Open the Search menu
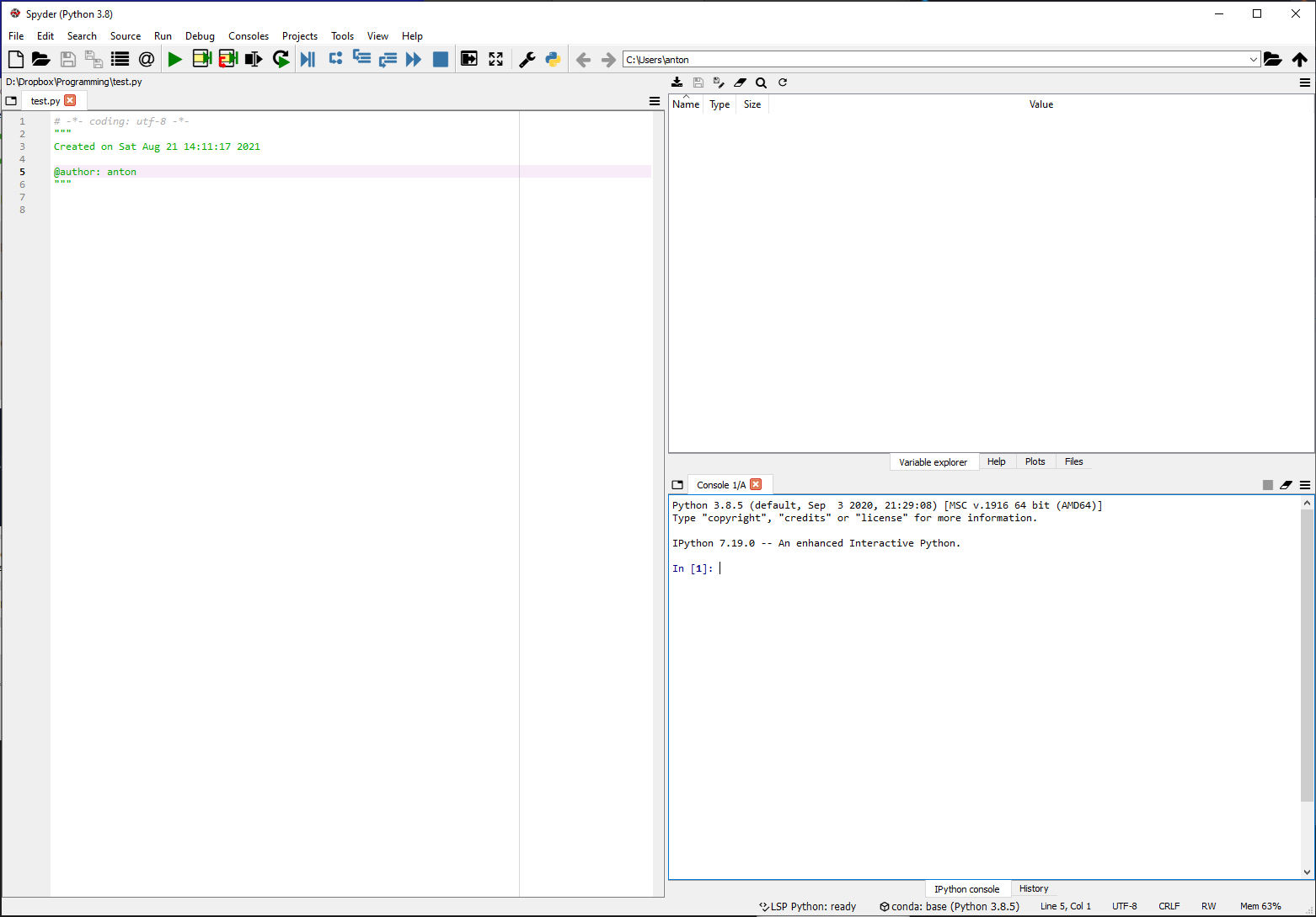 pos(82,36)
